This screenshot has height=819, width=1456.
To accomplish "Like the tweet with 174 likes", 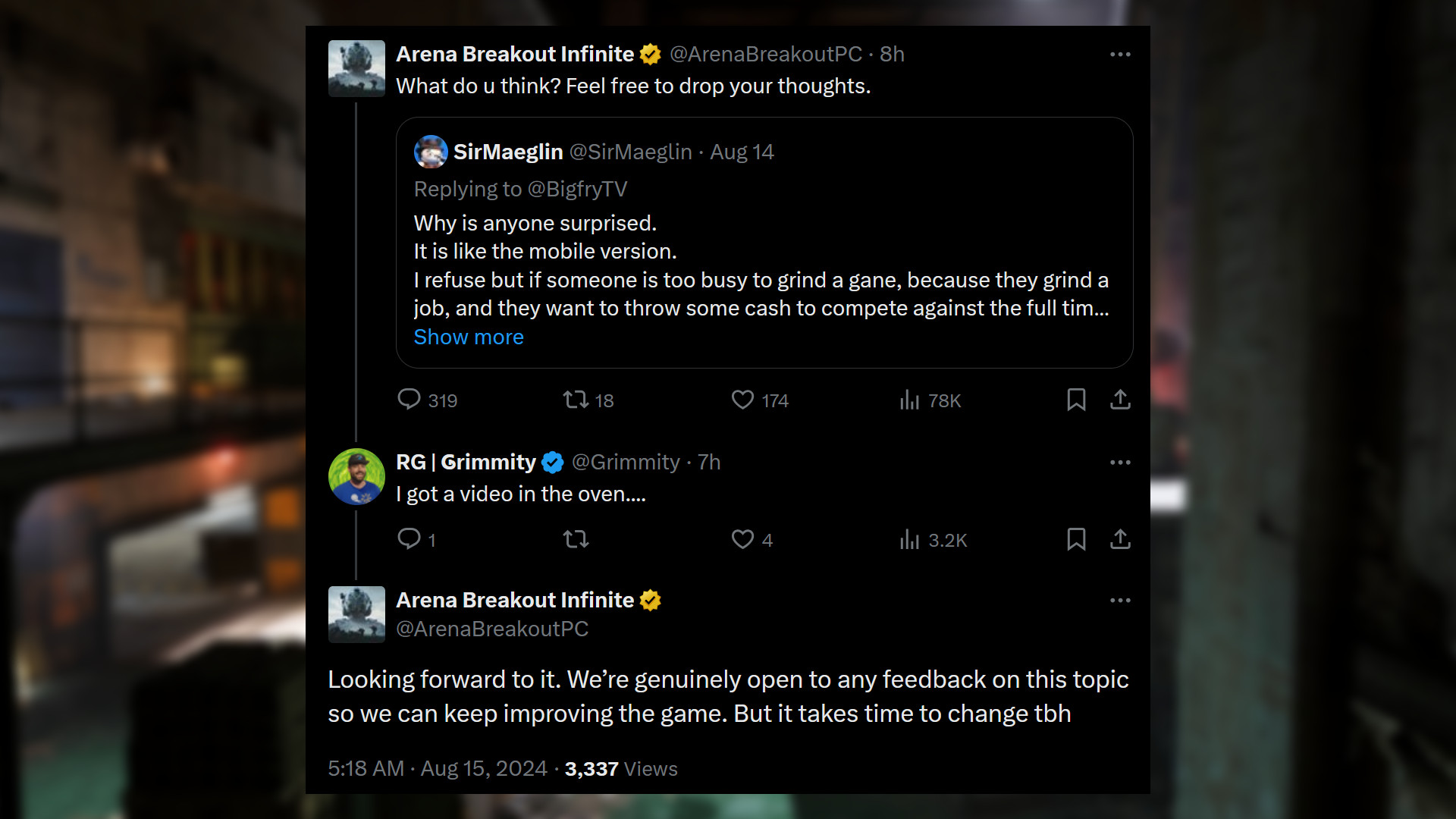I will (x=742, y=400).
